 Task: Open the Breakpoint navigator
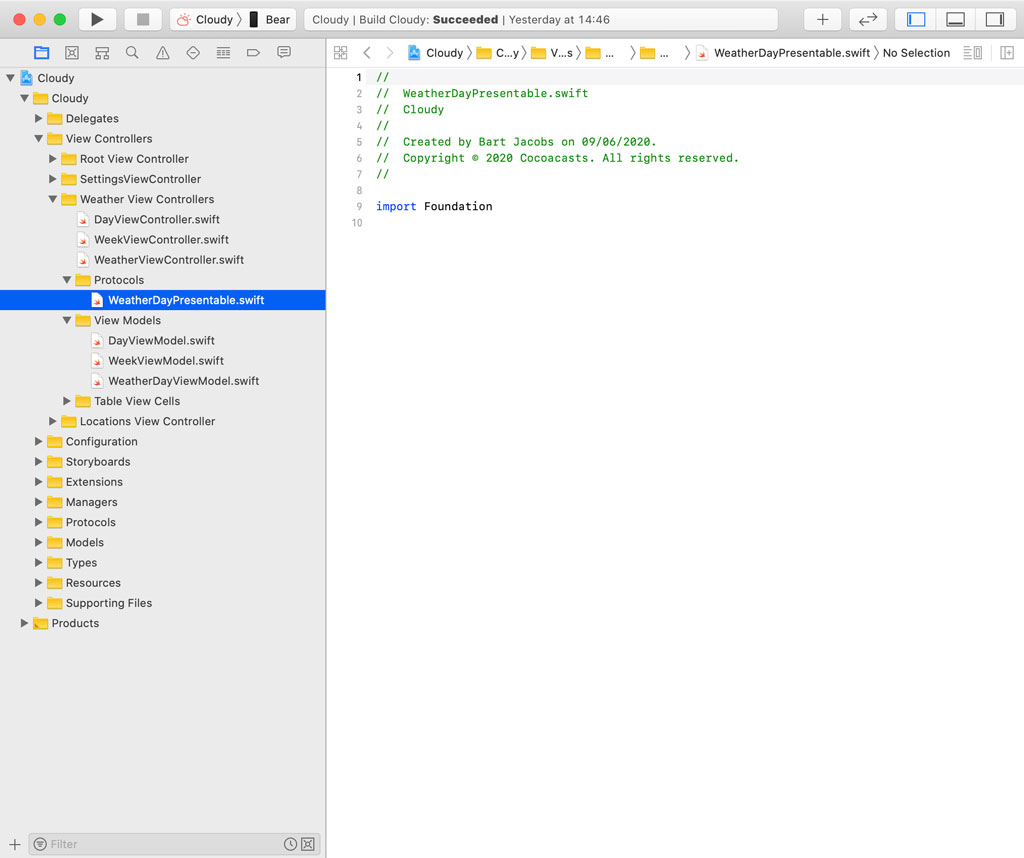click(x=252, y=52)
